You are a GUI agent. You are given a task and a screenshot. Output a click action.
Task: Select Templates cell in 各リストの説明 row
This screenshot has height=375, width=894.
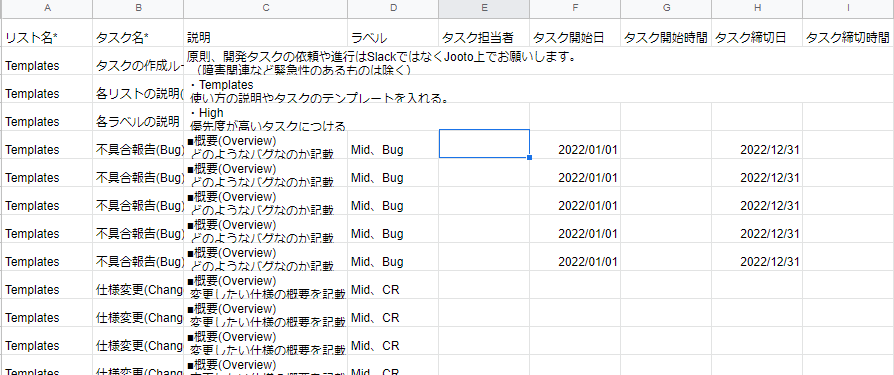point(46,88)
